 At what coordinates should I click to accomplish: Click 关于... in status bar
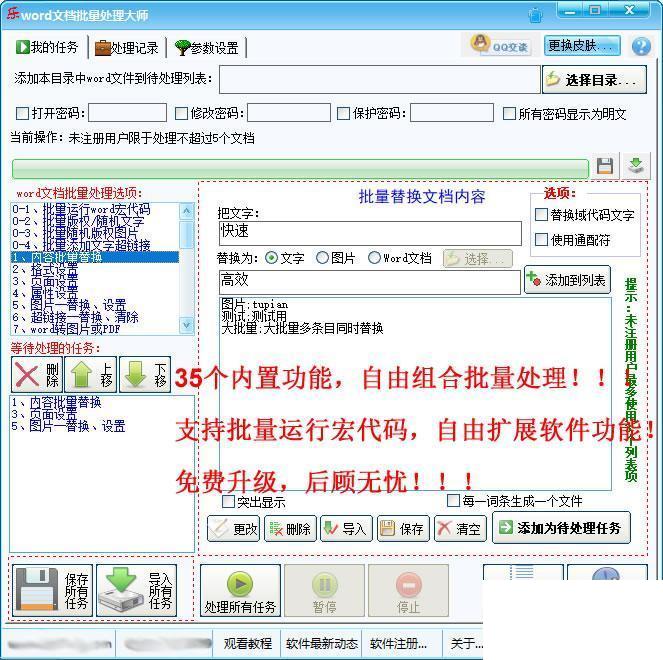tap(466, 643)
